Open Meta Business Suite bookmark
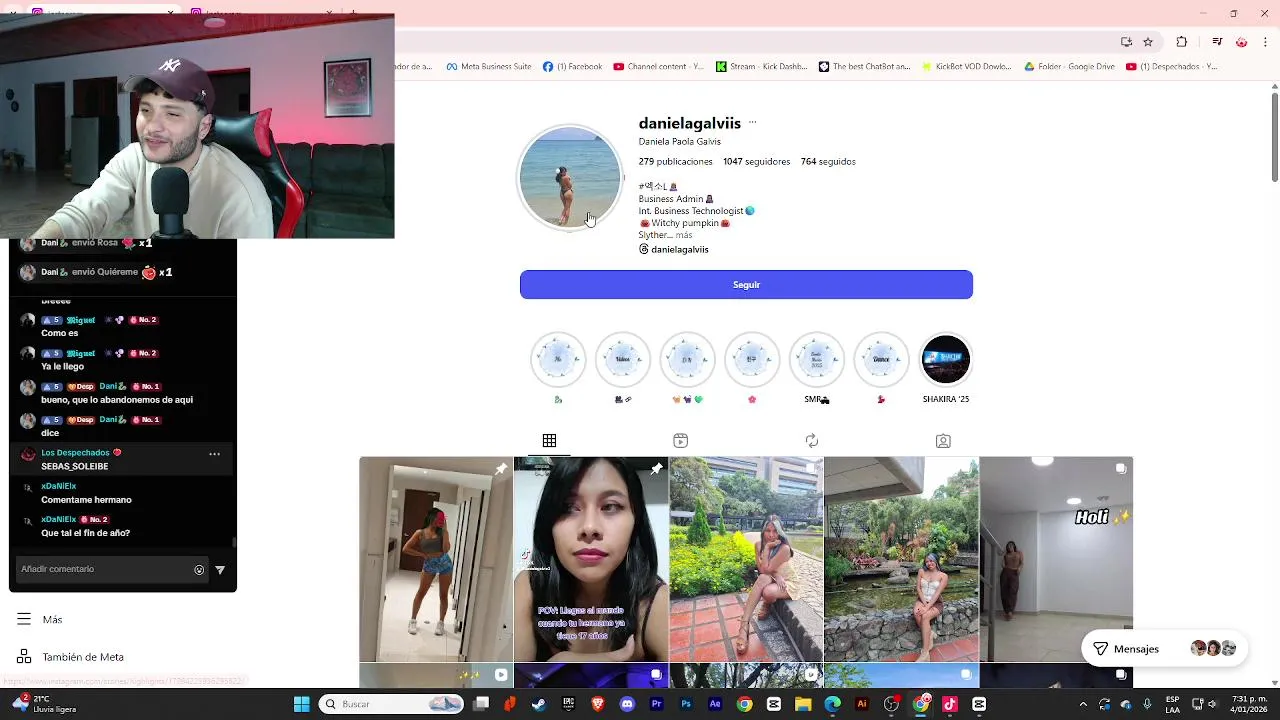The height and width of the screenshot is (720, 1280). tap(489, 67)
